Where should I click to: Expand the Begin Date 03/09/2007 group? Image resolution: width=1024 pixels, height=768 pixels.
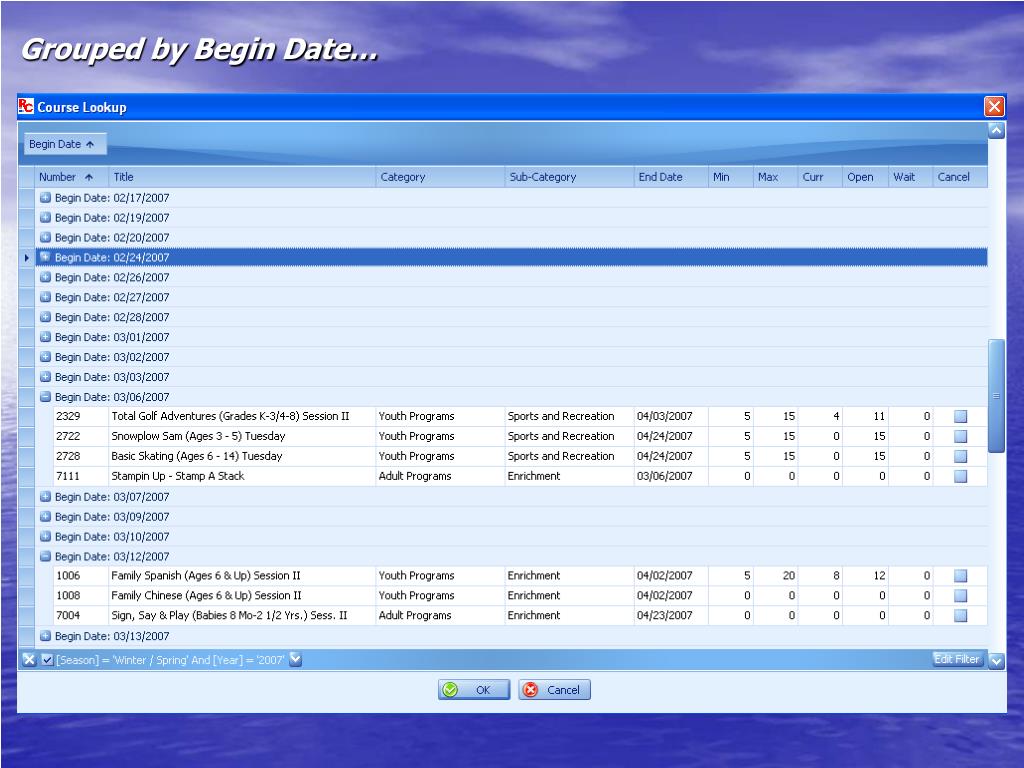point(45,517)
